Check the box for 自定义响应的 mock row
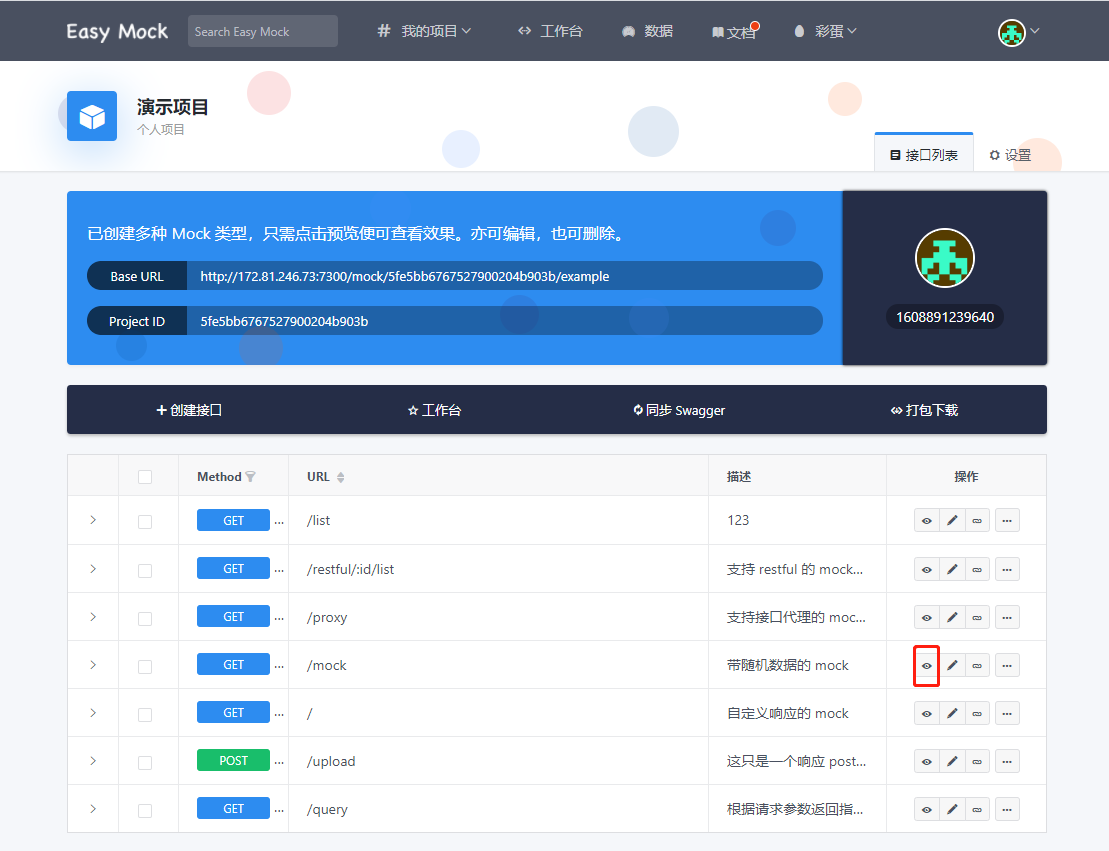Image resolution: width=1109 pixels, height=851 pixels. pyautogui.click(x=145, y=714)
